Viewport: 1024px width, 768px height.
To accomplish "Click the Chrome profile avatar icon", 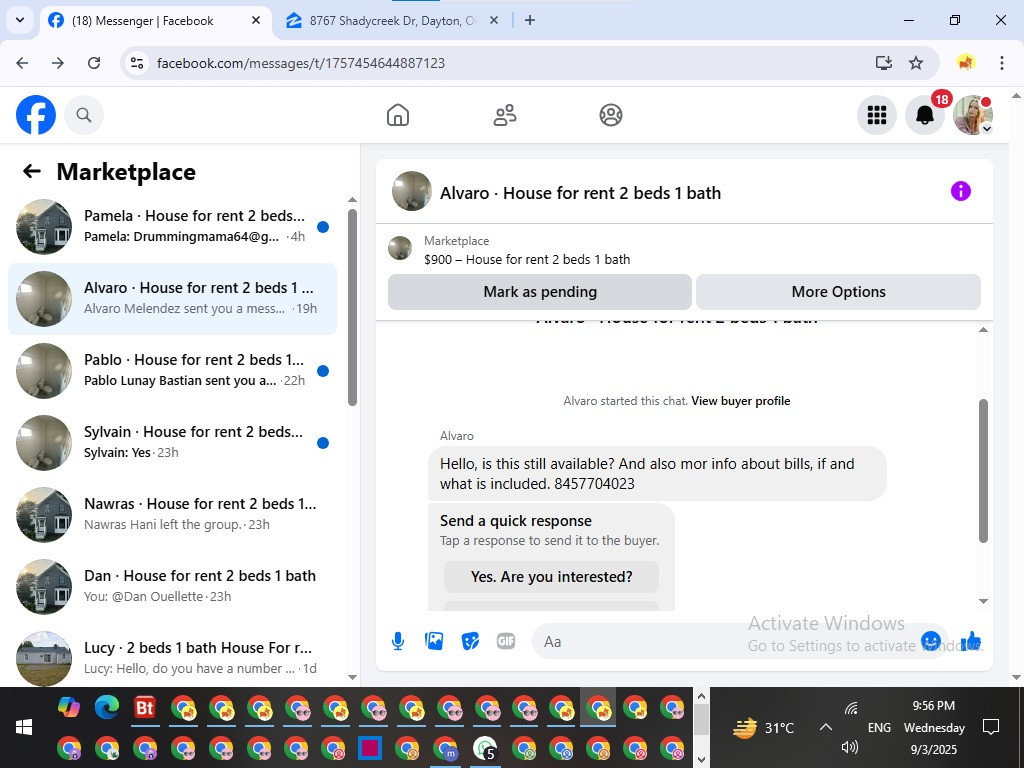I will click(966, 63).
